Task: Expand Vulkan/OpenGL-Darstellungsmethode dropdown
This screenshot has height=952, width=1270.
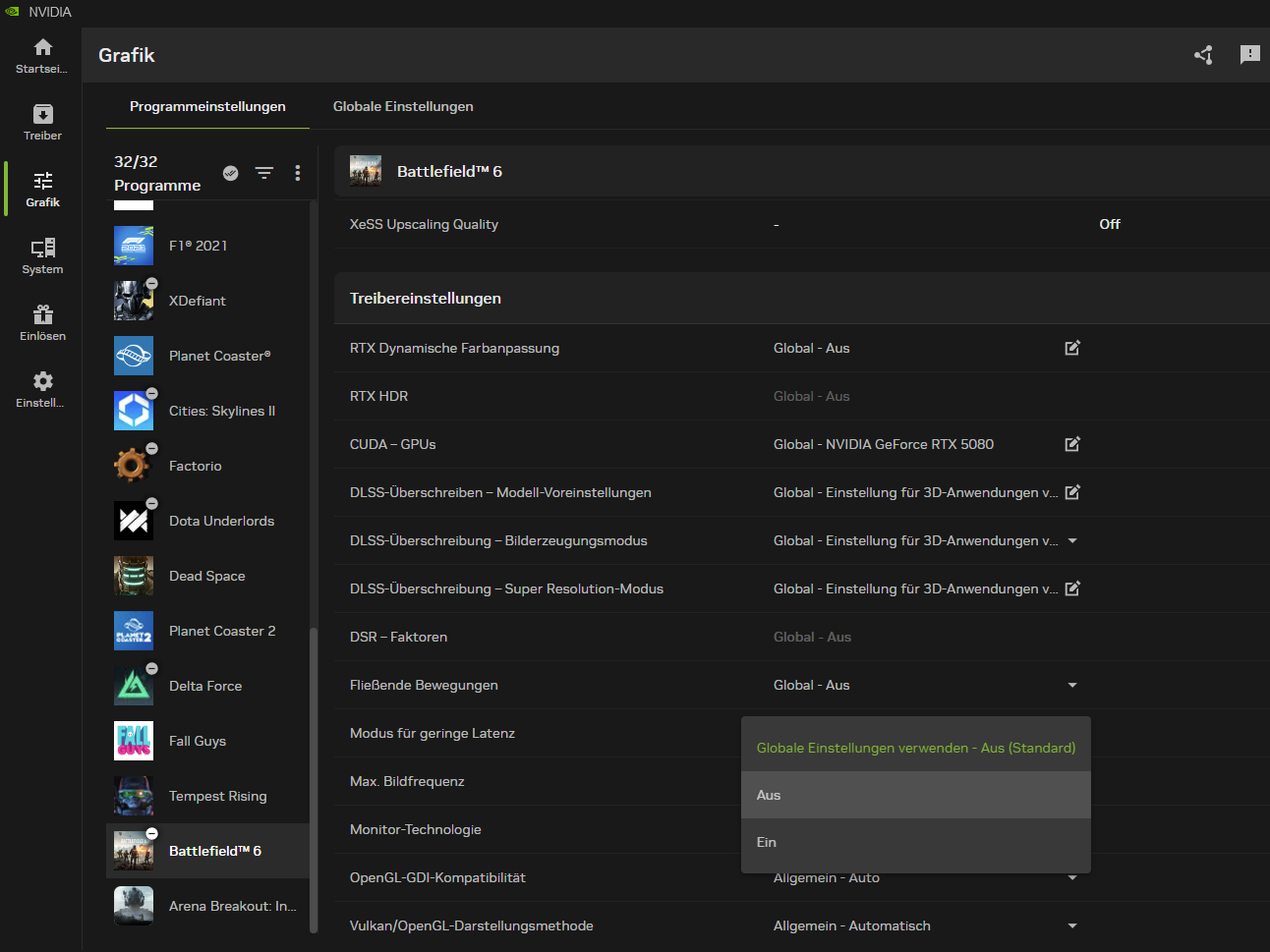Action: pos(1072,925)
